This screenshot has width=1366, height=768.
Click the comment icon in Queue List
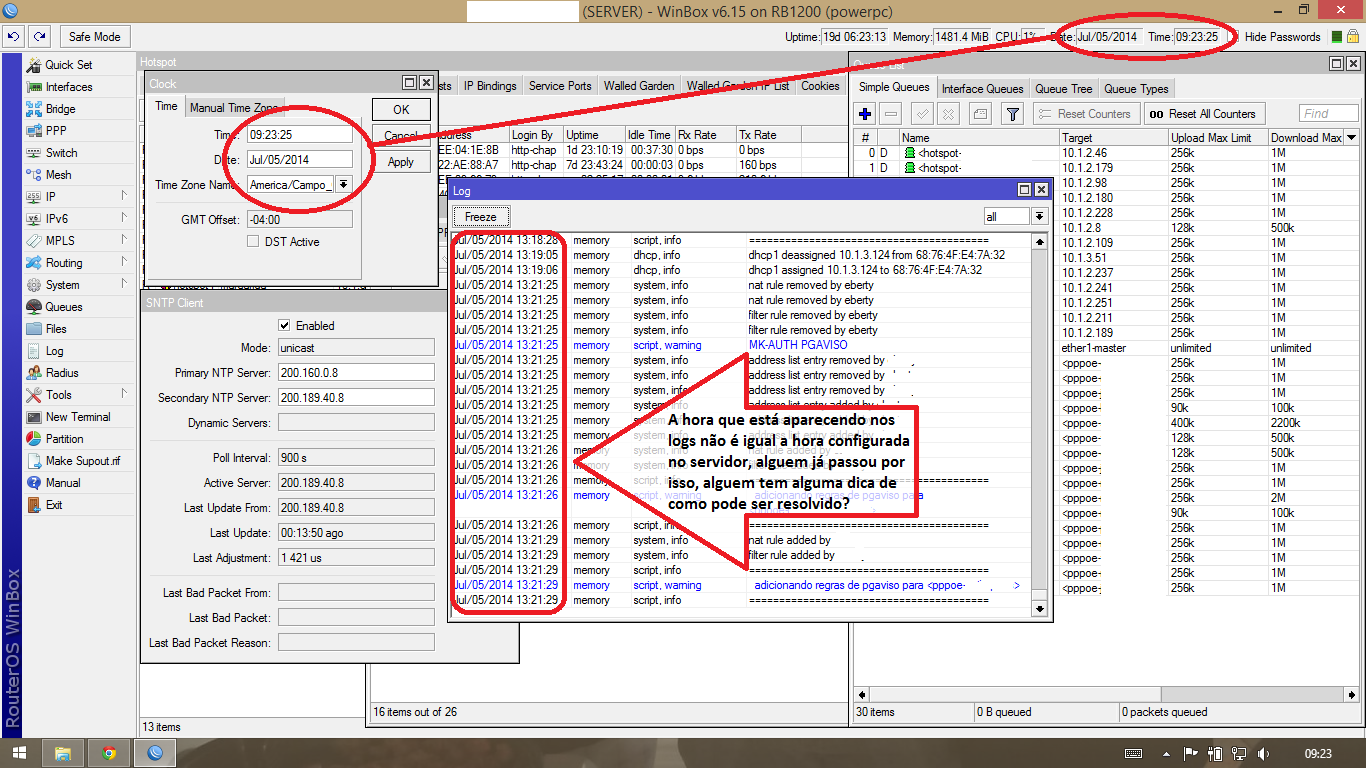tap(980, 114)
